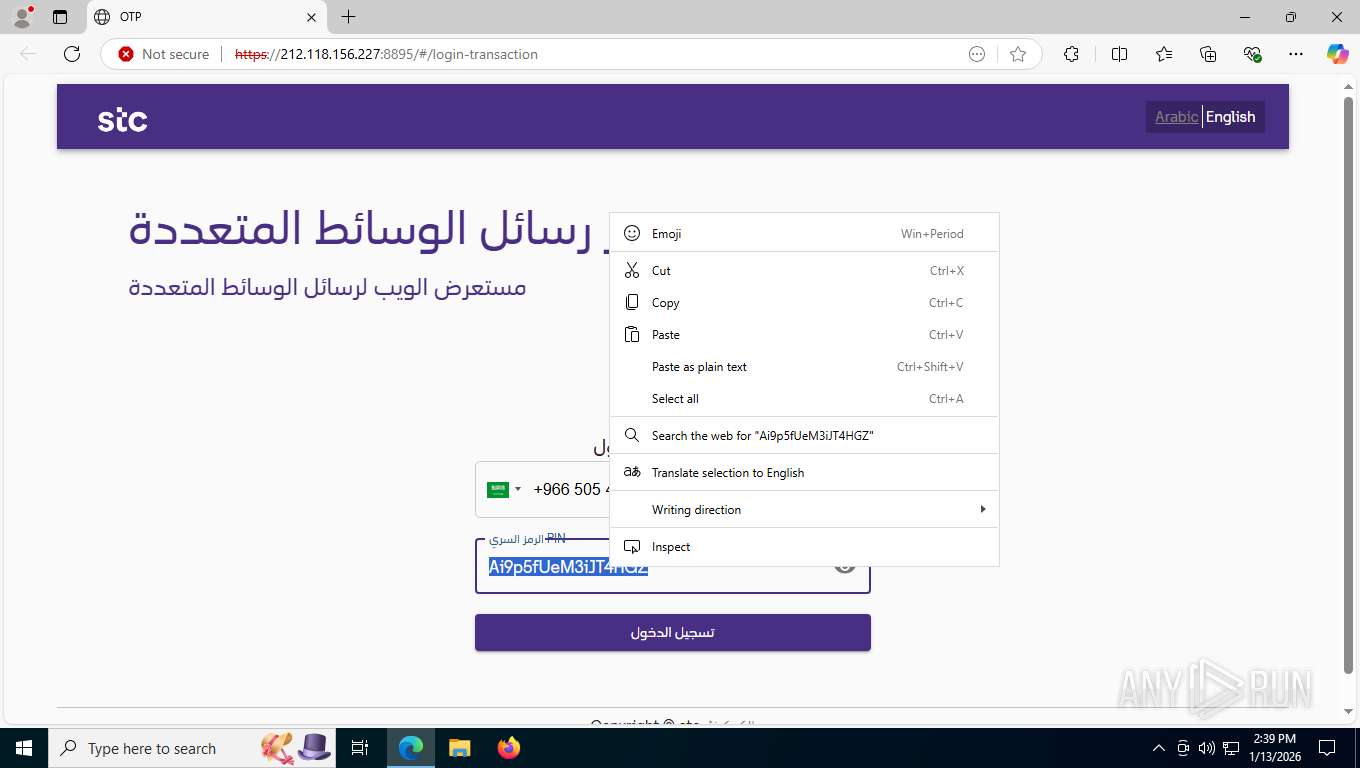Select Cut in the context menu
This screenshot has height=768, width=1360.
pyautogui.click(x=804, y=271)
